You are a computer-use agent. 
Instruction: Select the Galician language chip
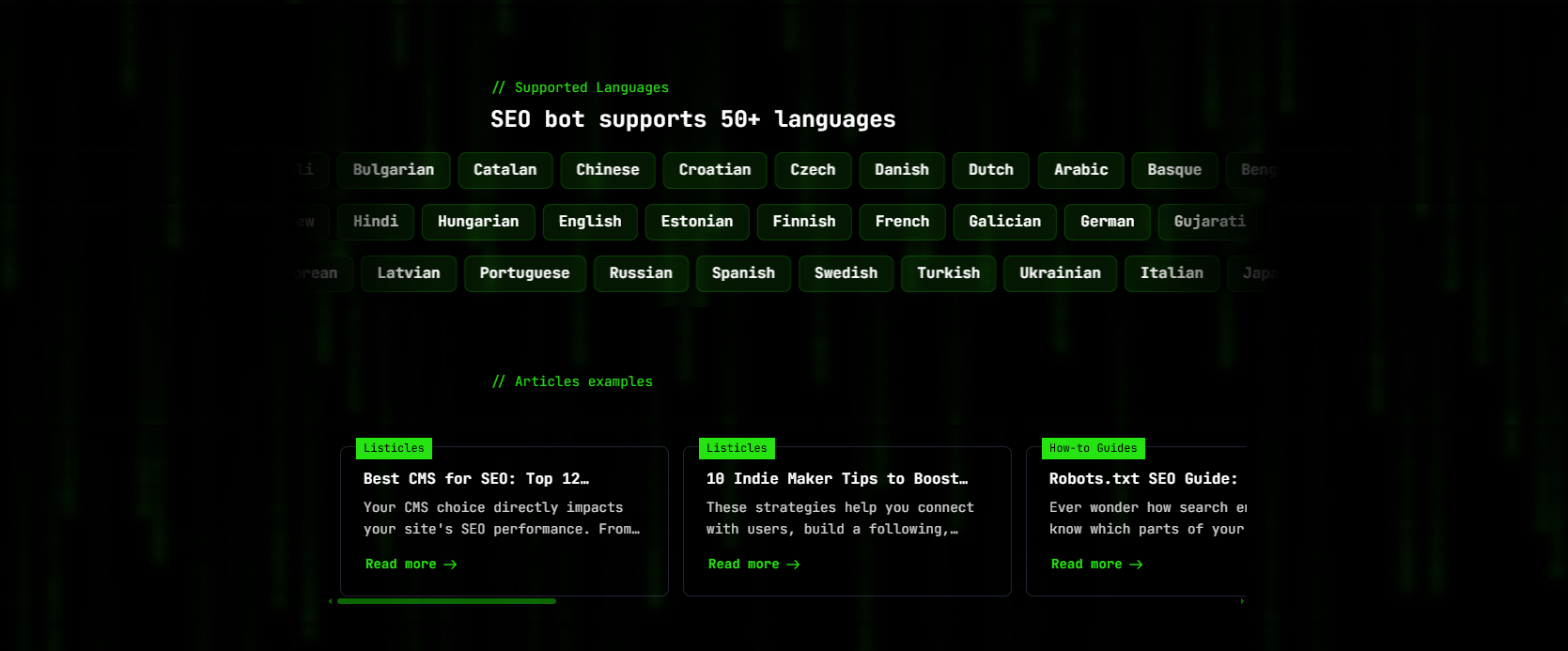point(1004,222)
